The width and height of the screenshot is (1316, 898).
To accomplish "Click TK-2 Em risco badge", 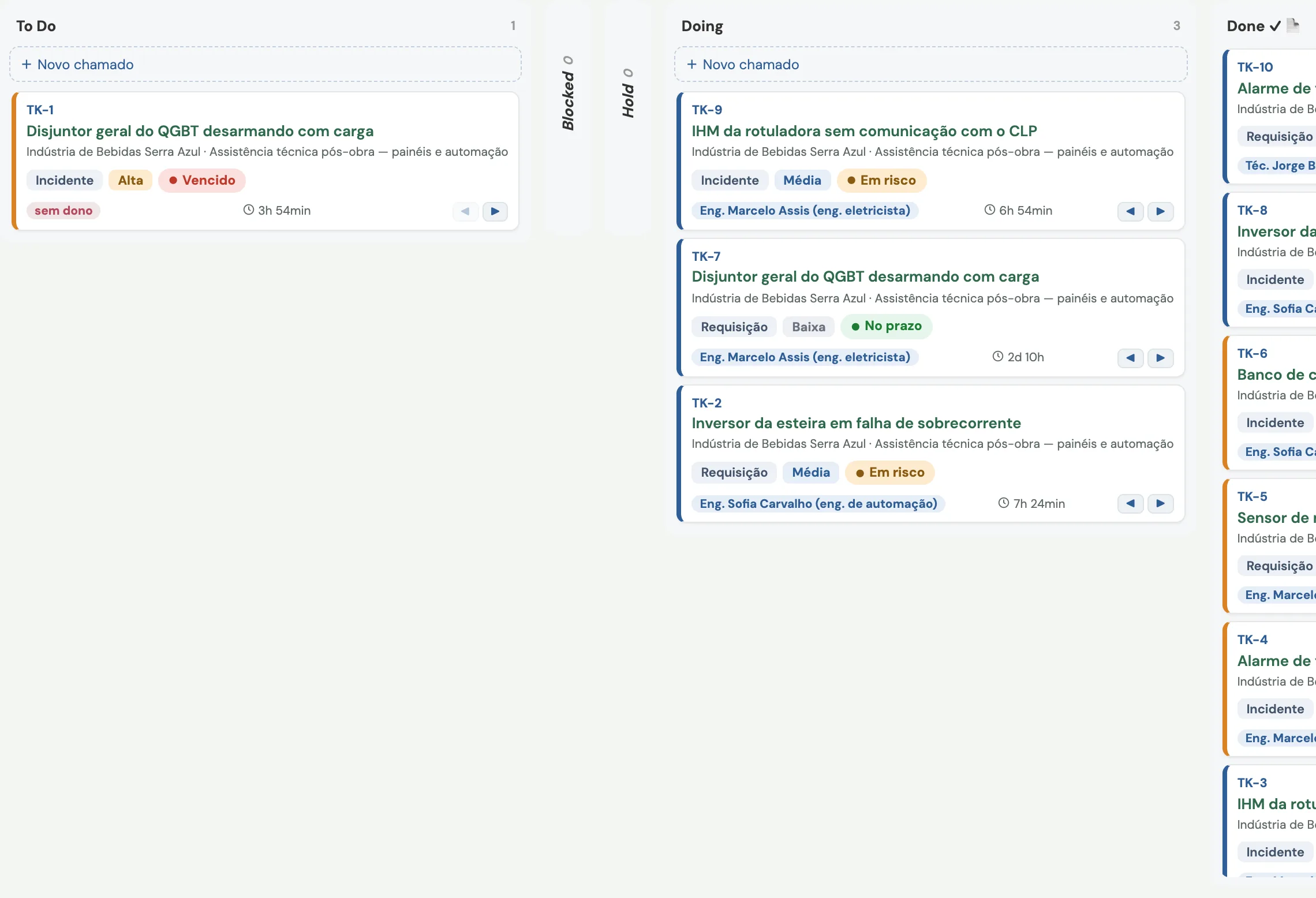I will pos(890,472).
